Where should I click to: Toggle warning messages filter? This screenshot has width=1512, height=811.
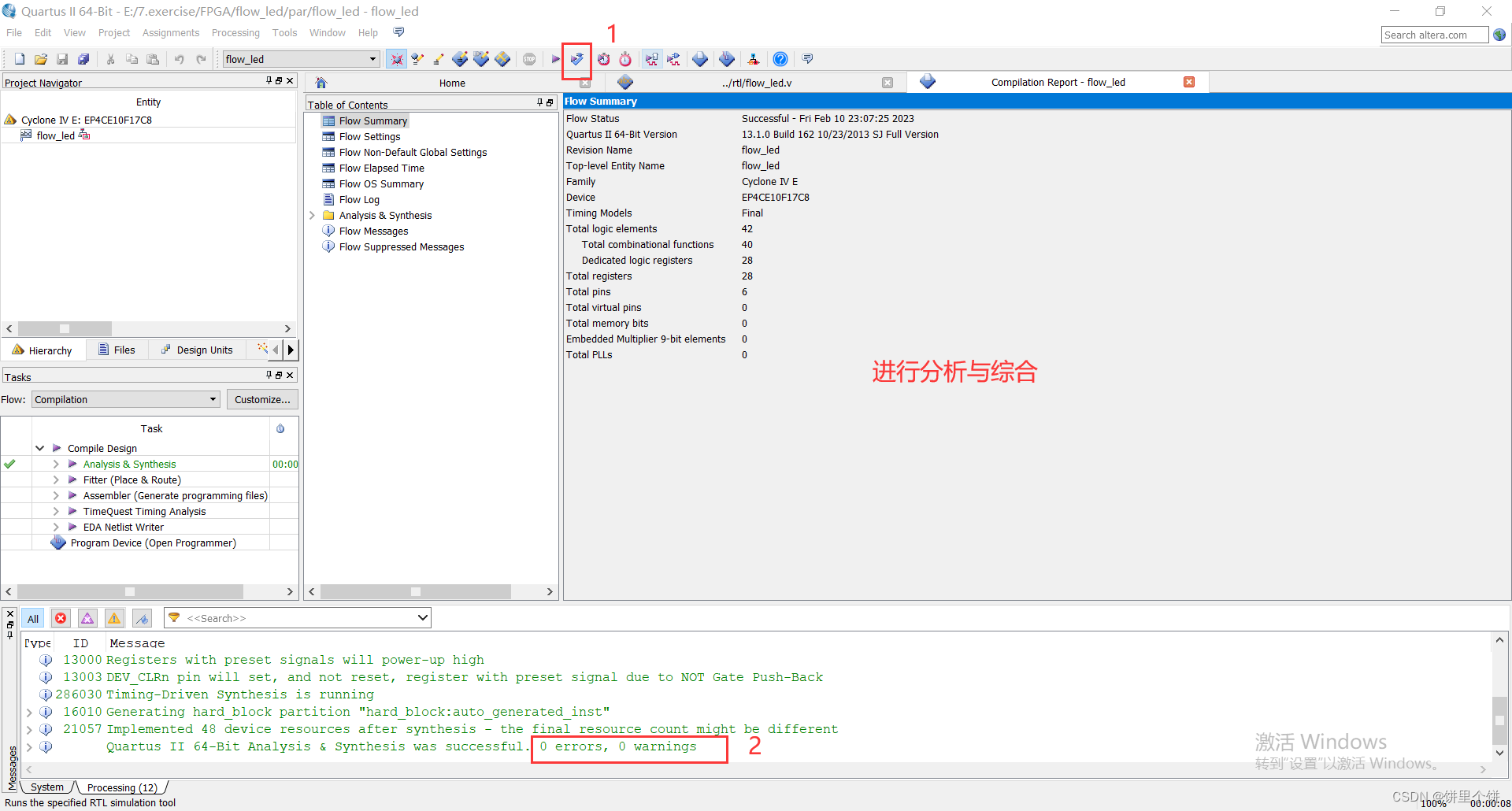(114, 618)
